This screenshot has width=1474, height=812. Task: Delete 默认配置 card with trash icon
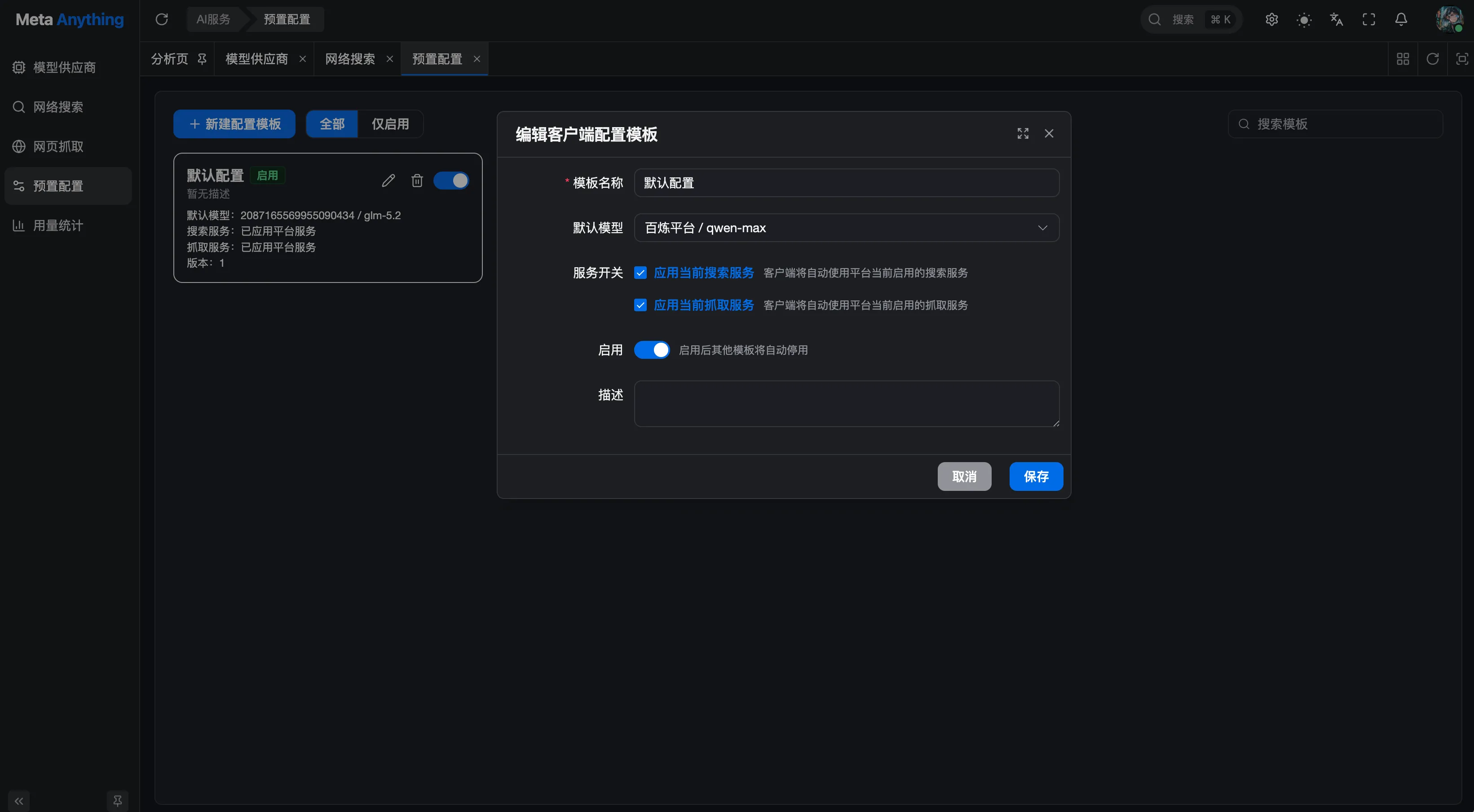(x=417, y=181)
